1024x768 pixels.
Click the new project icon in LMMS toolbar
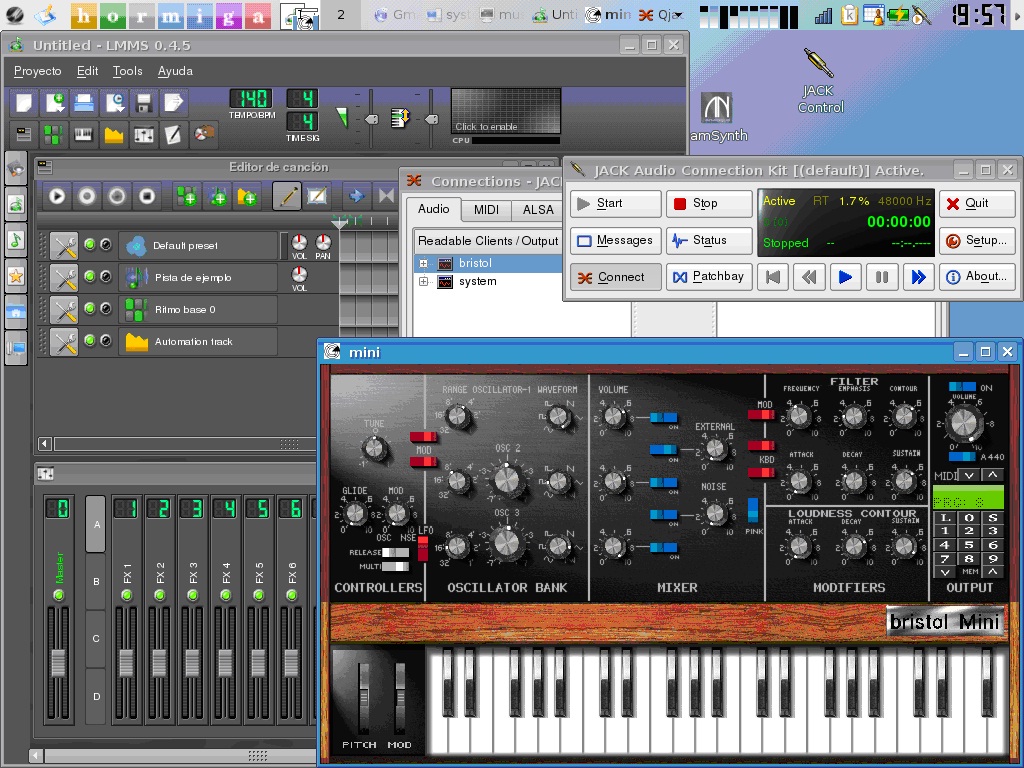(x=24, y=103)
